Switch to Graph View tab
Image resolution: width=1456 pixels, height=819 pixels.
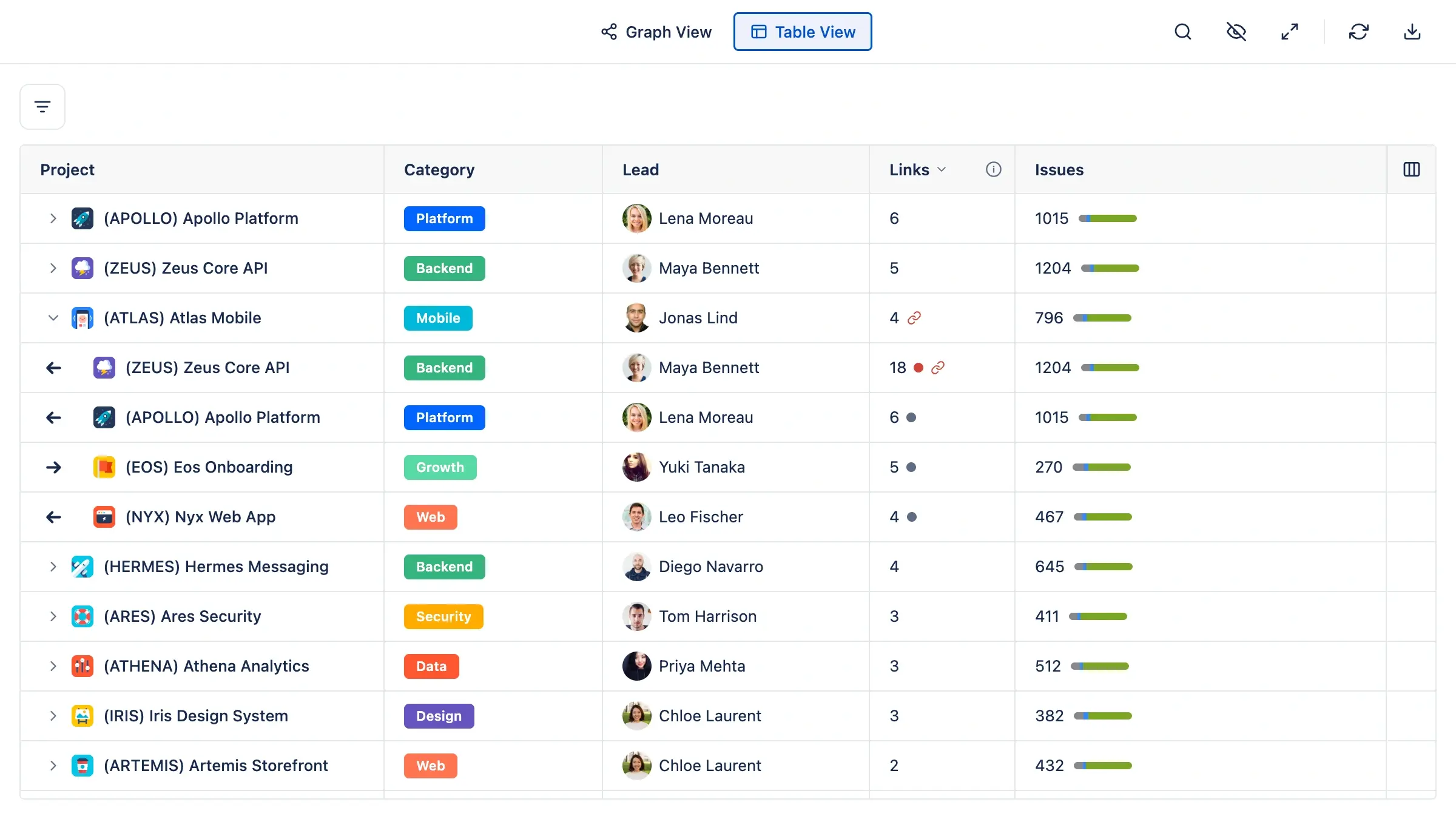(656, 32)
